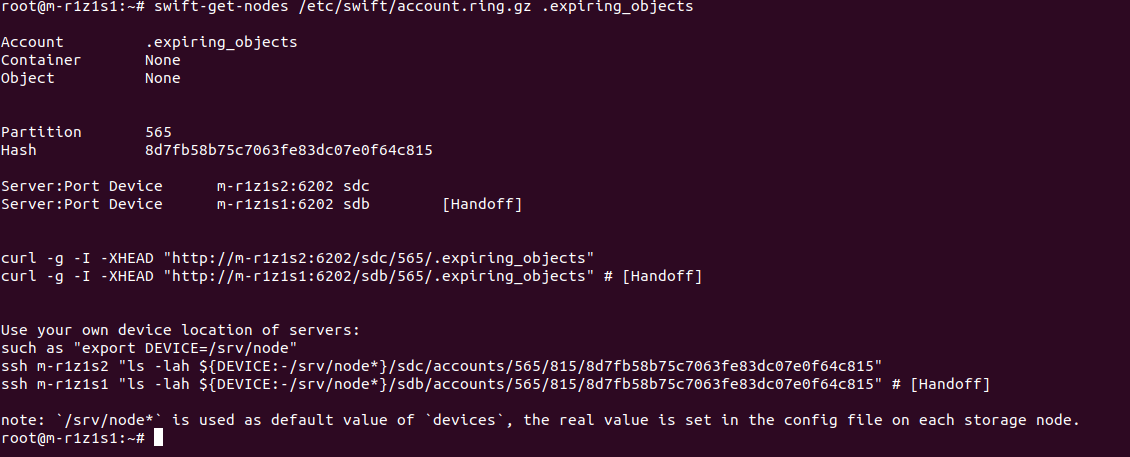The height and width of the screenshot is (457, 1130).
Task: Click the Hash value 8d7fb58b75c7063fe83dc07e0f64c815
Action: pos(288,150)
